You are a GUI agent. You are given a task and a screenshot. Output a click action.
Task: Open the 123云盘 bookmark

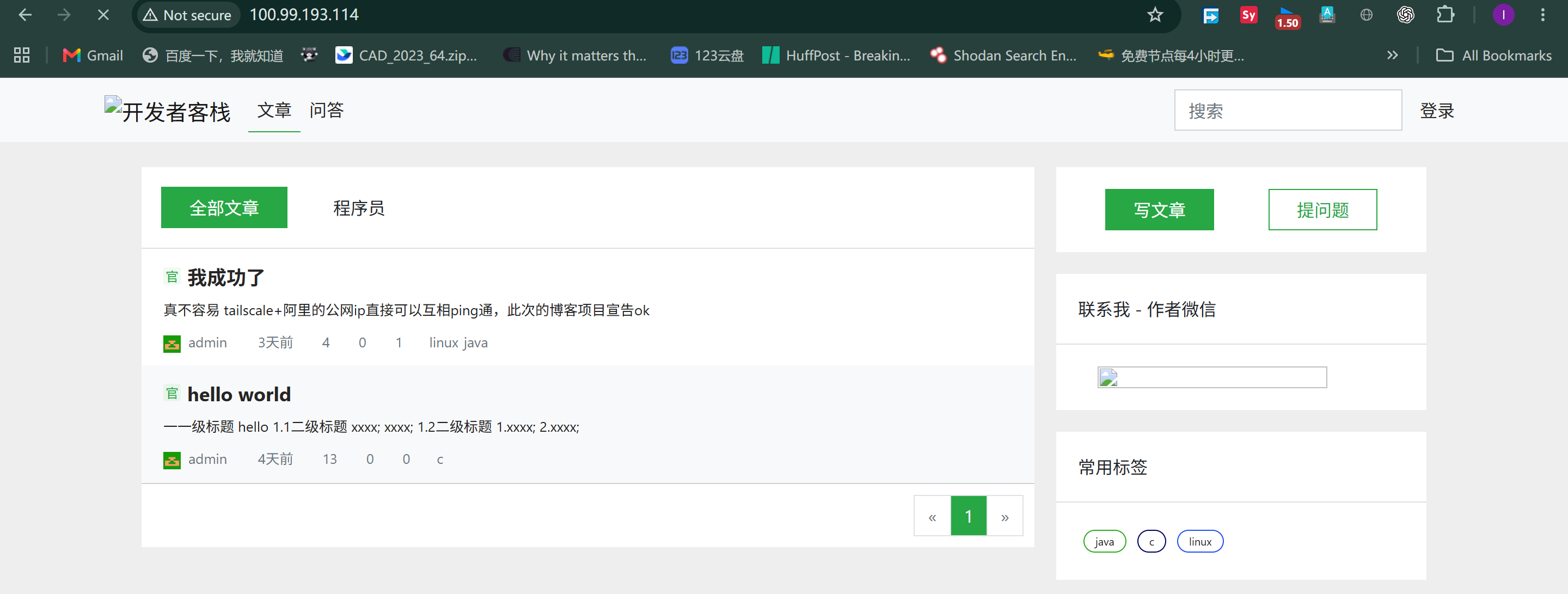point(707,56)
